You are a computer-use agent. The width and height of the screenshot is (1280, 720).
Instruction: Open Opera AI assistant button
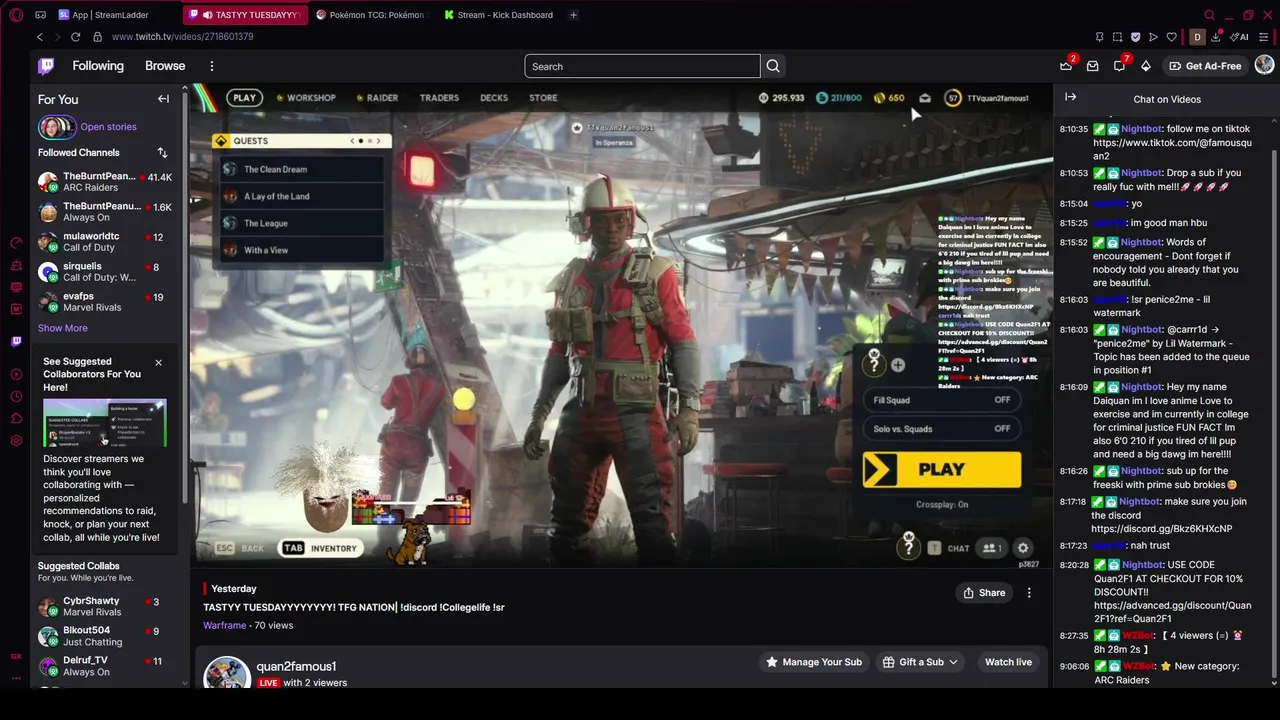tap(1240, 37)
